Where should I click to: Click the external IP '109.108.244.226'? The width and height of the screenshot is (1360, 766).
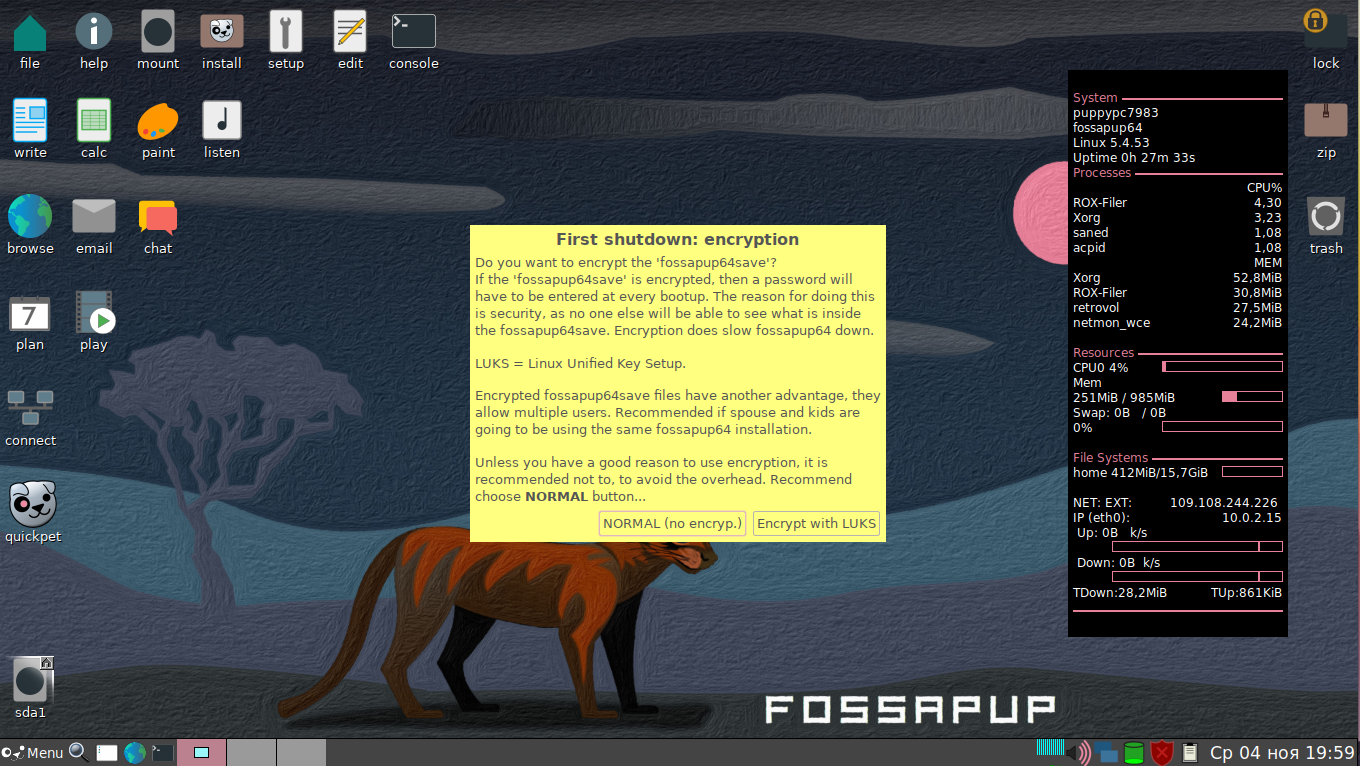[1223, 503]
